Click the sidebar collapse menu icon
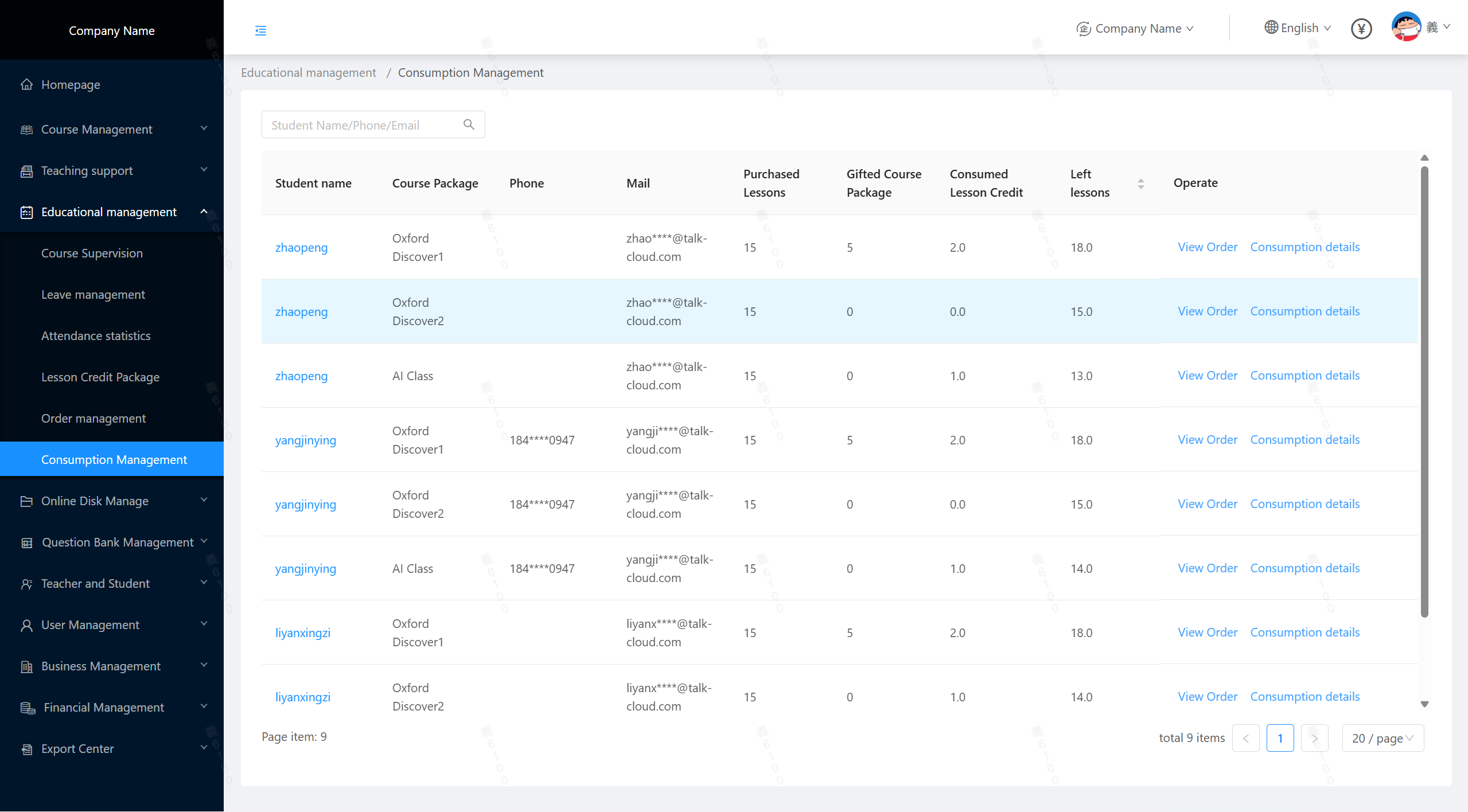 260,30
